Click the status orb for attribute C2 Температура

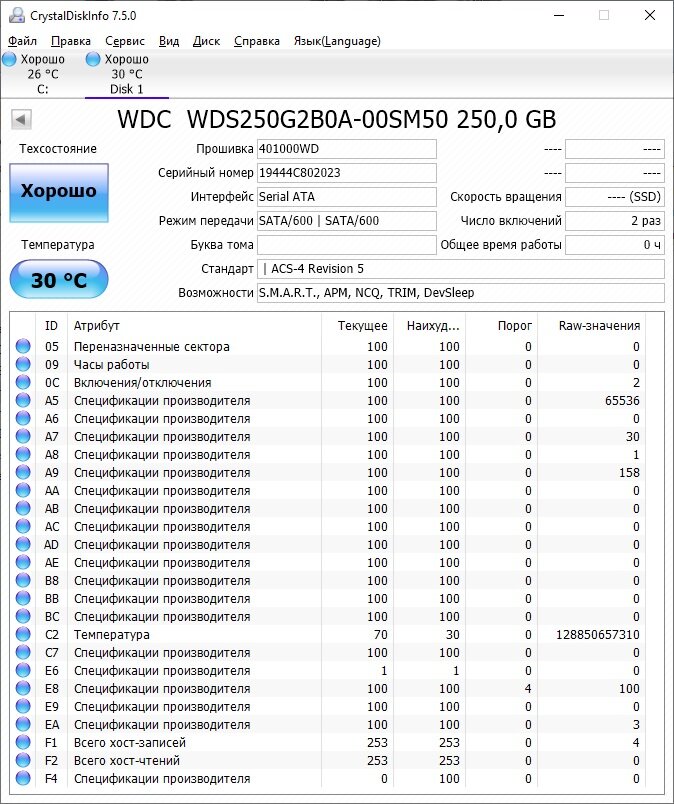pos(23,634)
